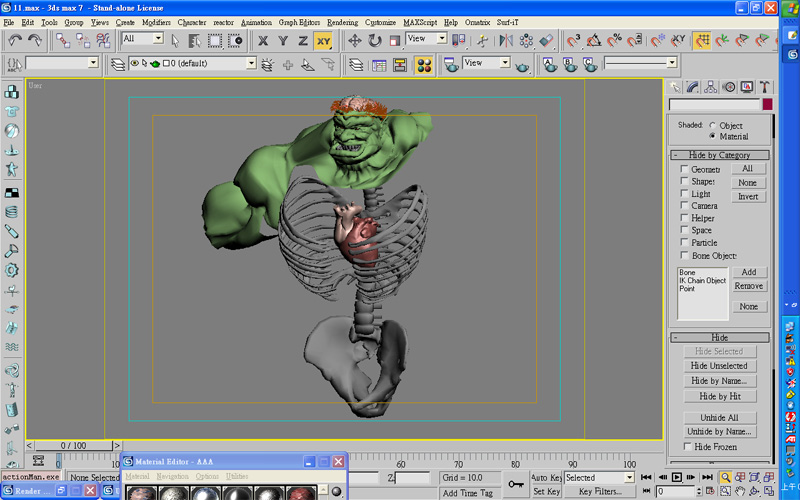The width and height of the screenshot is (800, 500).
Task: Click the object name input field
Action: (715, 104)
